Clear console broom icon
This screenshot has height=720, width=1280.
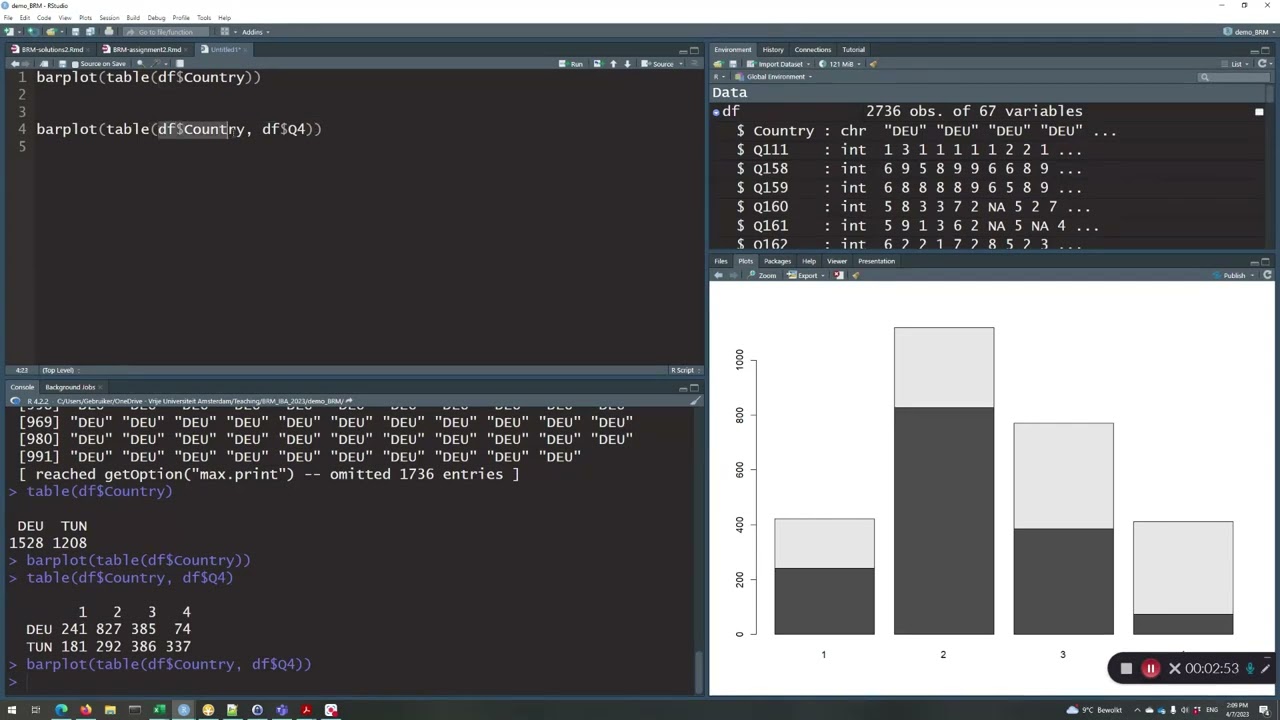[696, 401]
